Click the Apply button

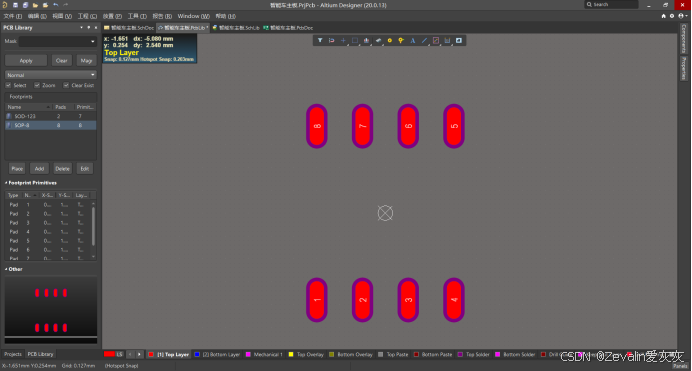pos(26,60)
